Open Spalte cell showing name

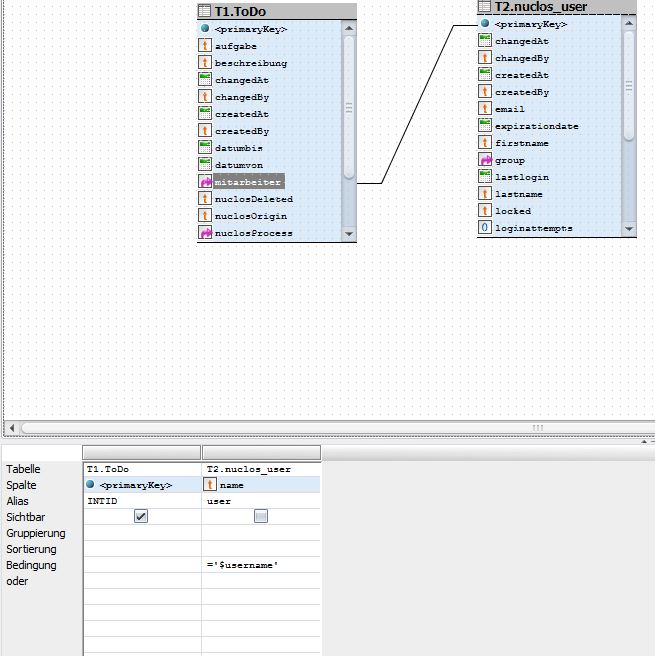coord(261,485)
